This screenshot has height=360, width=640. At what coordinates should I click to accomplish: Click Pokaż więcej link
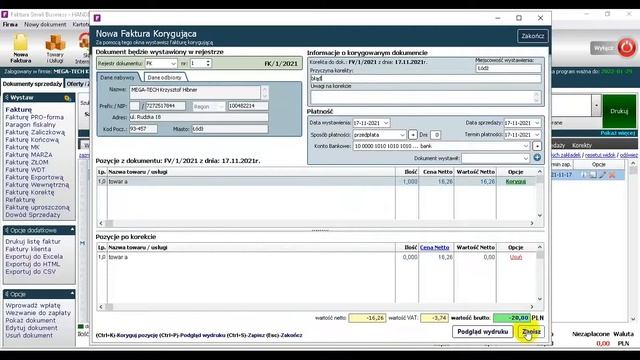(x=618, y=133)
